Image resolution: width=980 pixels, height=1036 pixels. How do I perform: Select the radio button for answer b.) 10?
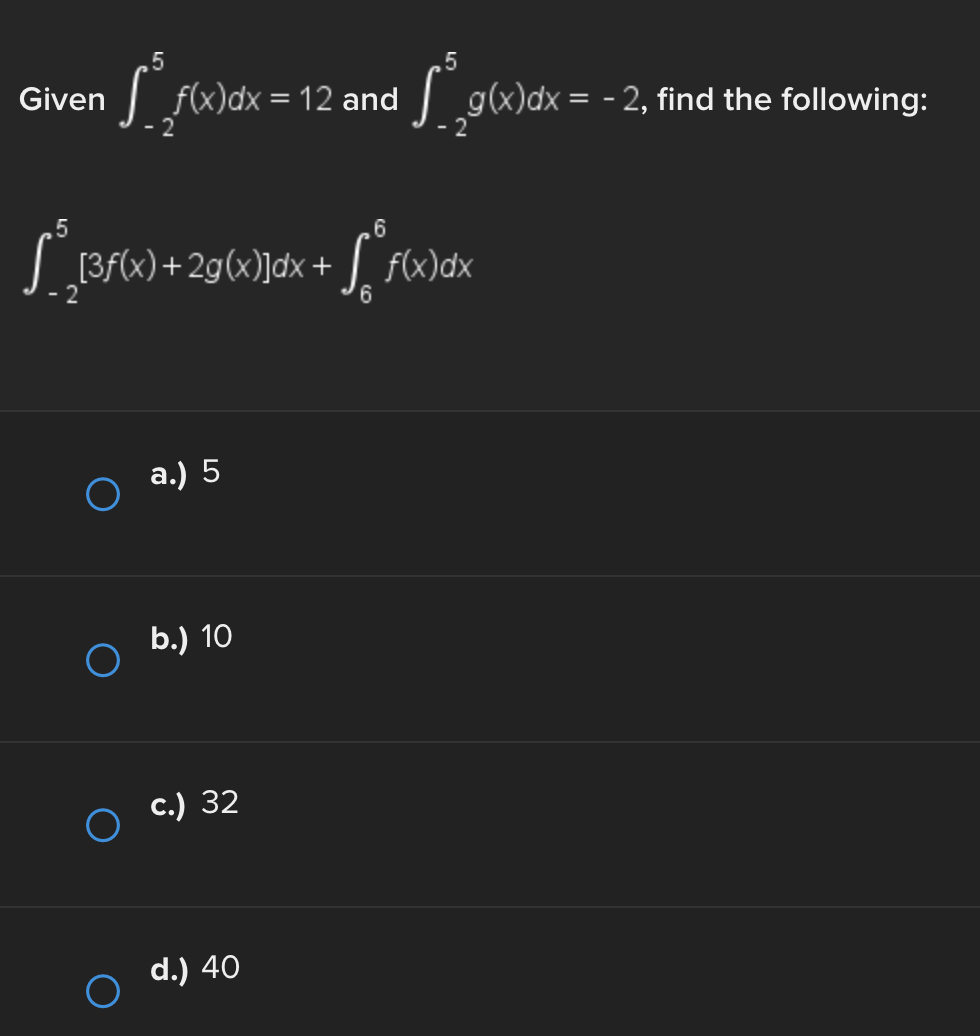[102, 659]
